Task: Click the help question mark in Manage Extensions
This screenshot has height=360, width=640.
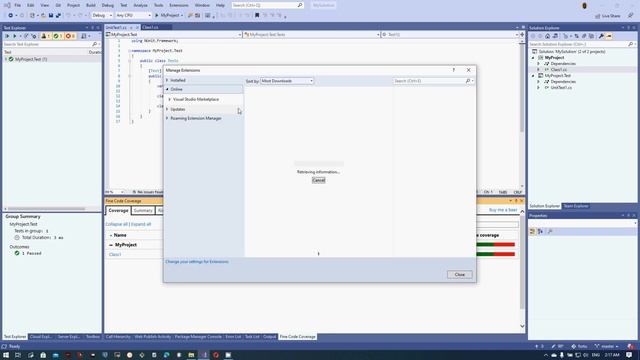Action: (453, 70)
